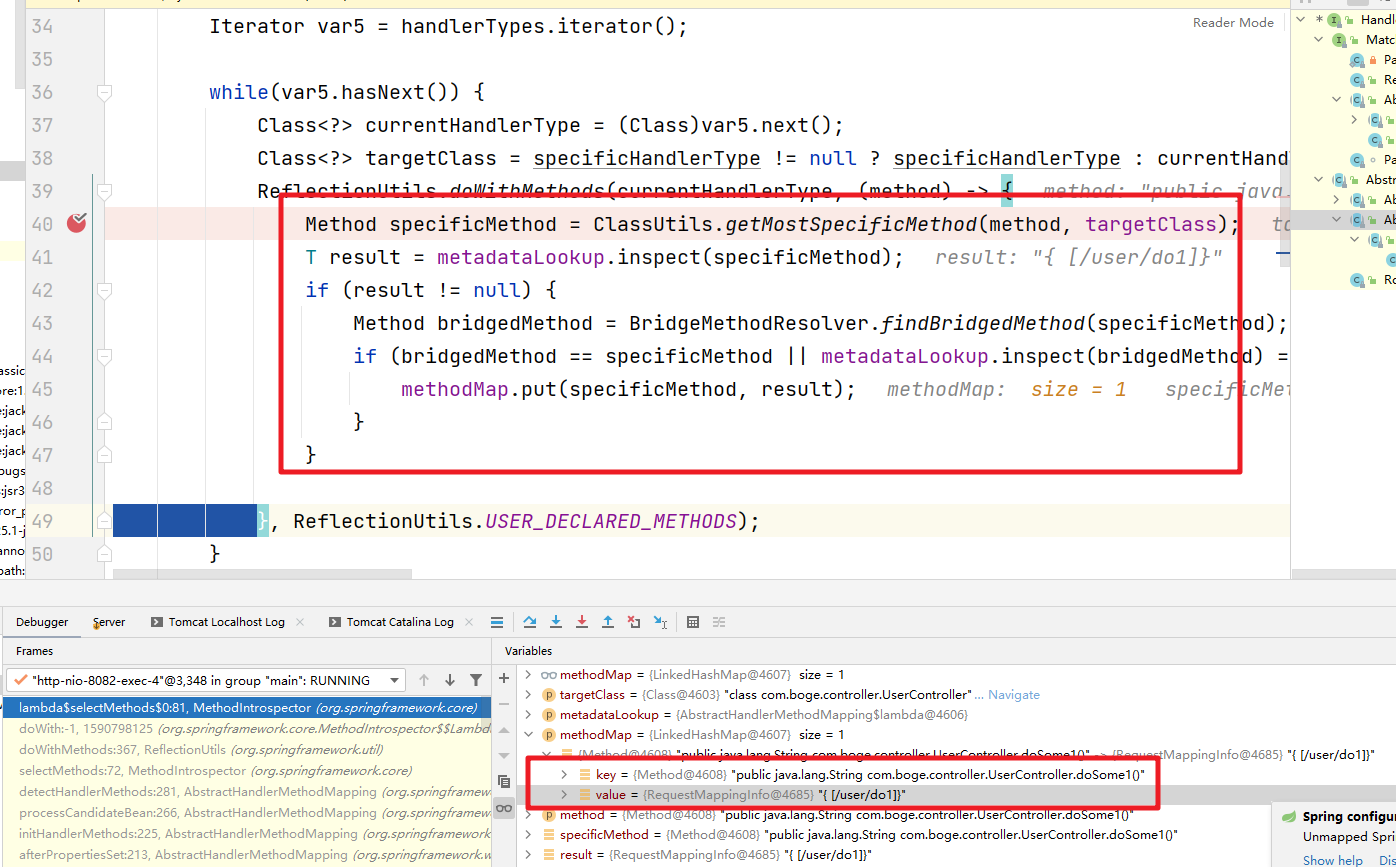Toggle the breakpoint on line 40
The height and width of the screenshot is (867, 1396).
point(77,224)
